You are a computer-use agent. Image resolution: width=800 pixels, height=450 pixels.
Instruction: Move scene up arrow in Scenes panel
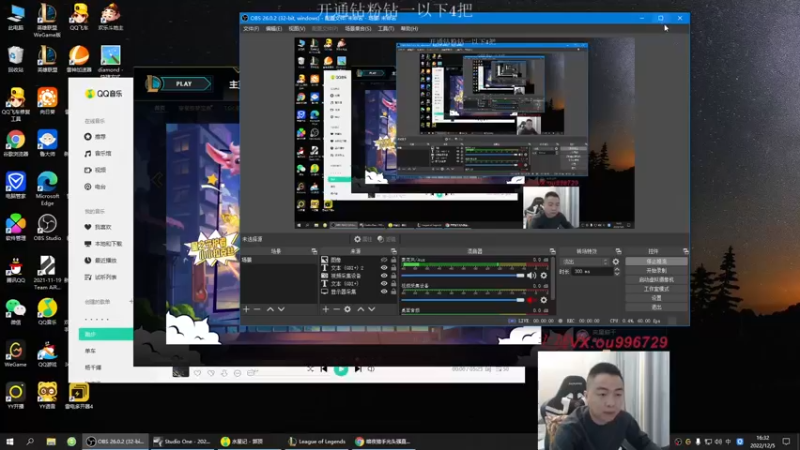click(270, 309)
